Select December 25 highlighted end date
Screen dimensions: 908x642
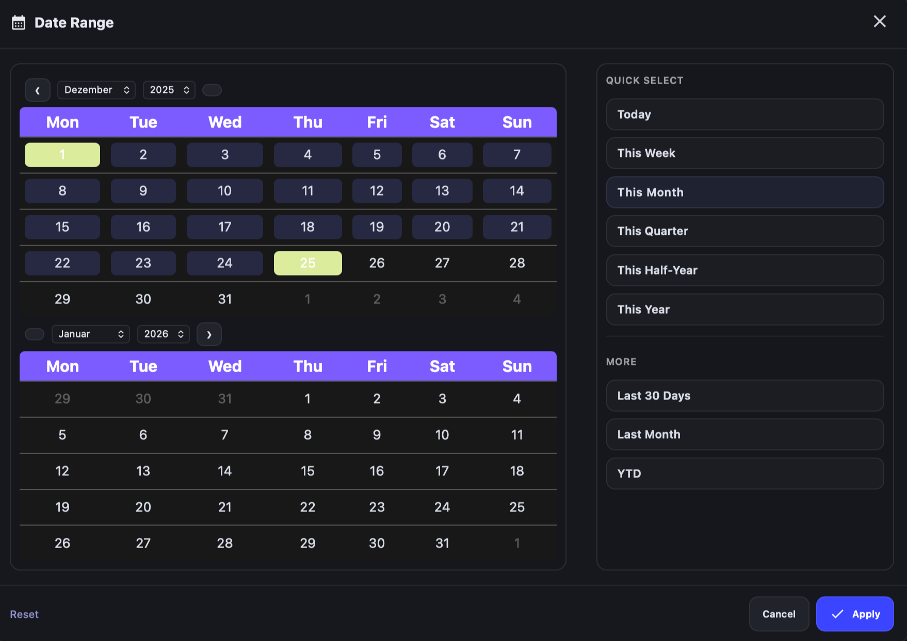[x=307, y=263]
